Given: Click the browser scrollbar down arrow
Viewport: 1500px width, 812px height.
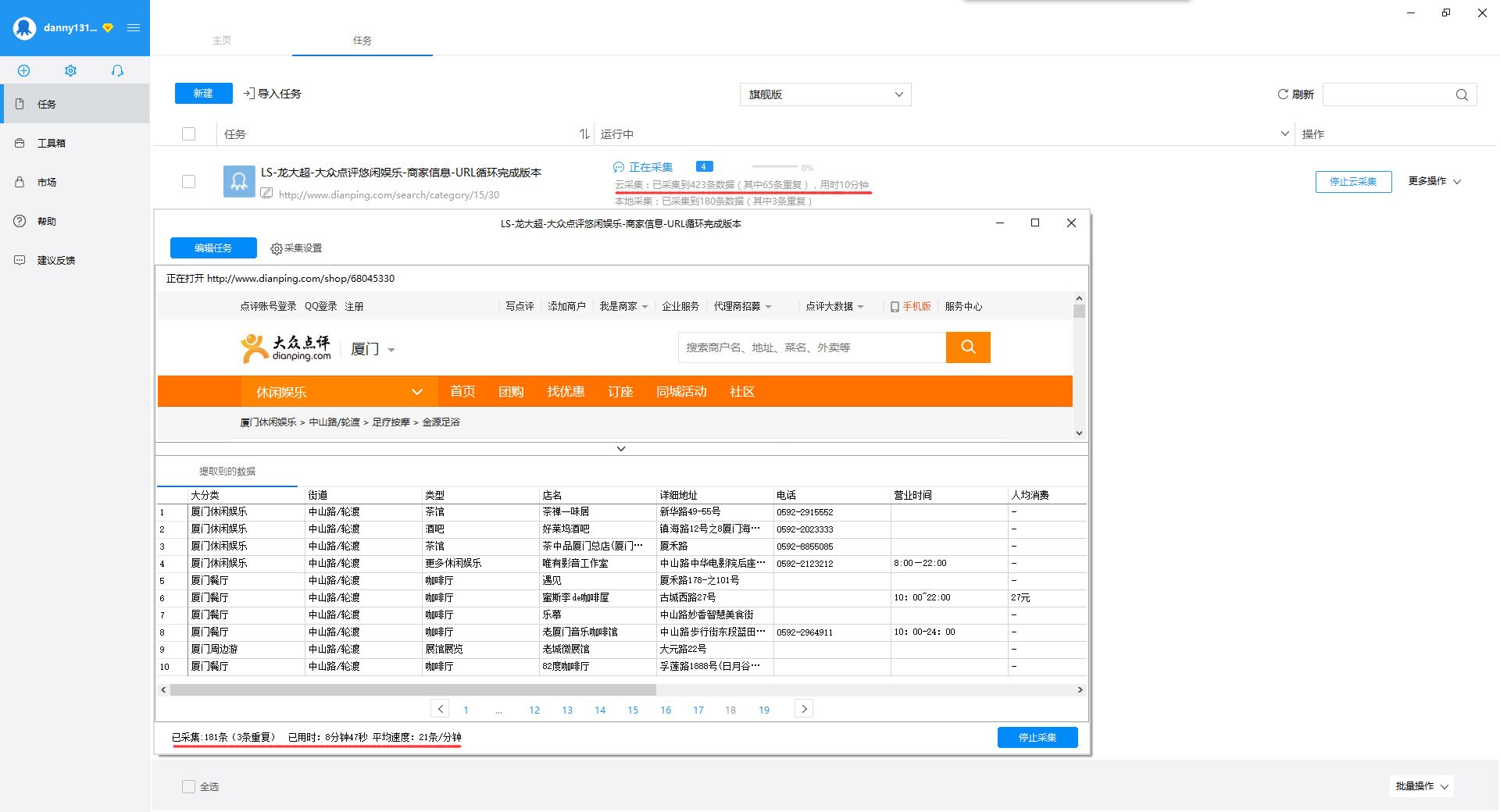Looking at the screenshot, I should [x=1079, y=433].
